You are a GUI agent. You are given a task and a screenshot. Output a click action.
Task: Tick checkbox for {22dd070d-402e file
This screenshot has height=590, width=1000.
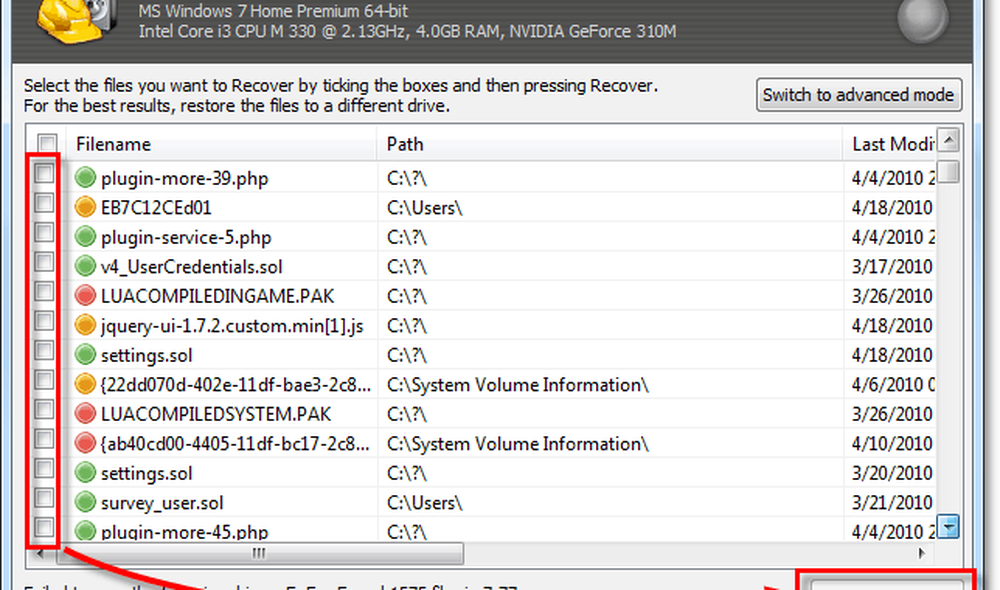coord(44,380)
